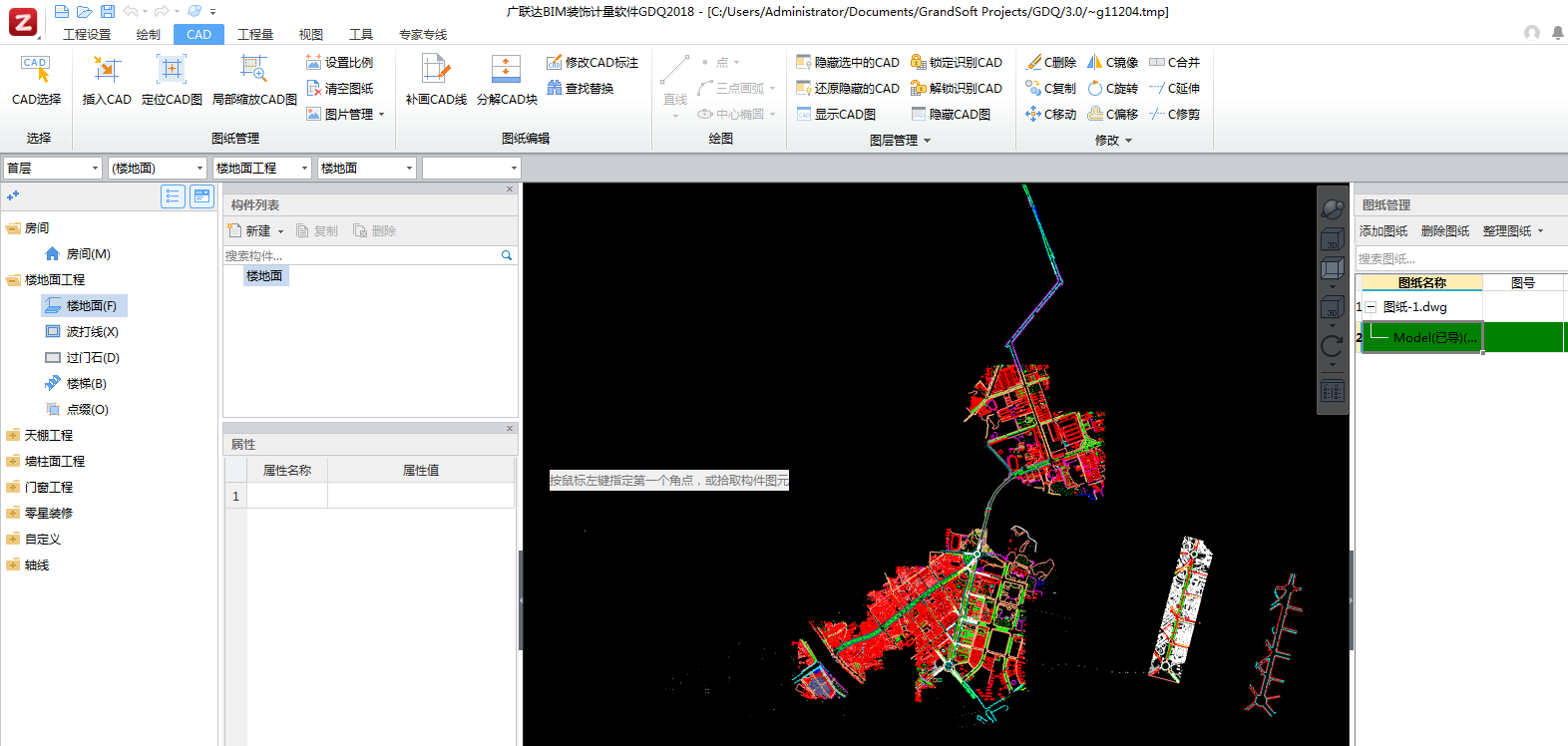This screenshot has height=746, width=1568.
Task: Select the C移动 tool
Action: coord(1051,114)
